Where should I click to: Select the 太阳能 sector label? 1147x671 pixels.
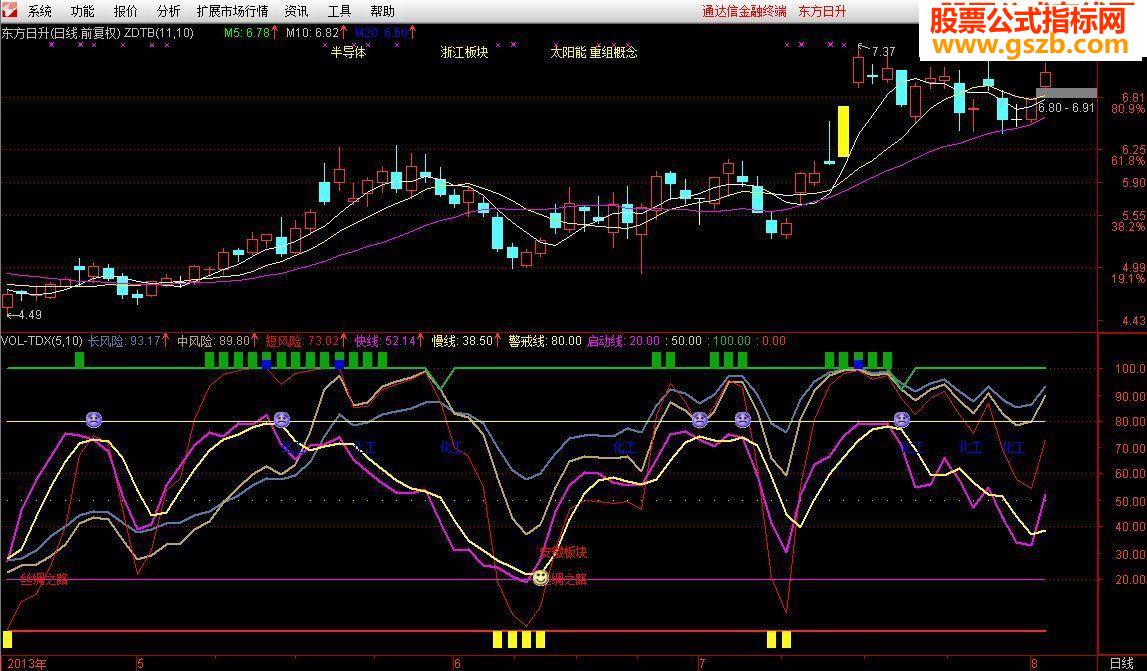[568, 53]
